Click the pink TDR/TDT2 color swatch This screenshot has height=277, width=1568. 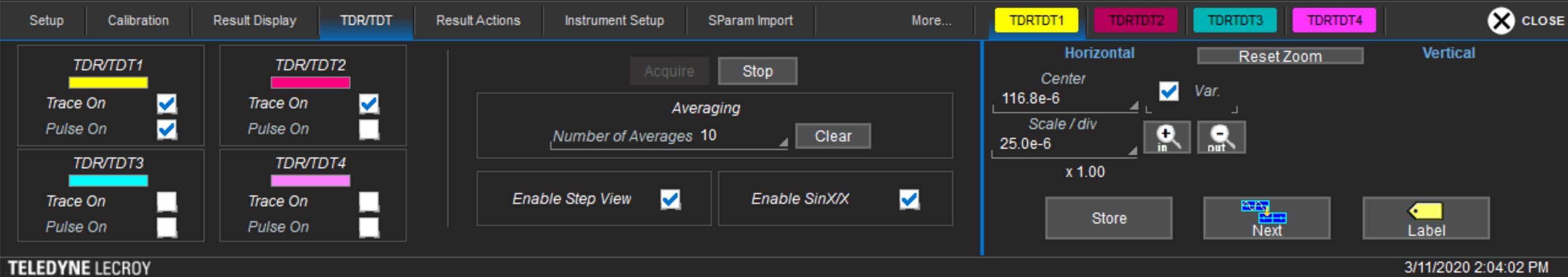tap(310, 82)
